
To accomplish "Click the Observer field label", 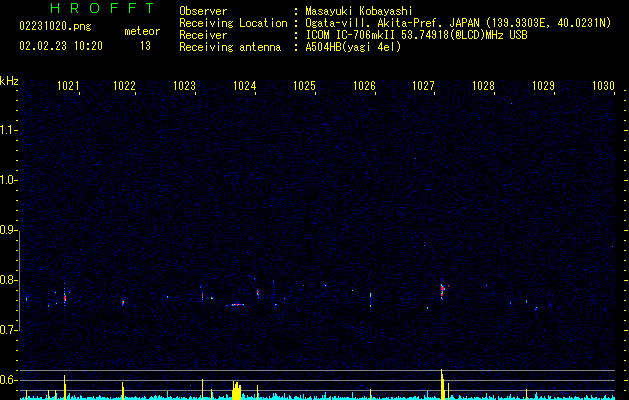I will point(203,11).
